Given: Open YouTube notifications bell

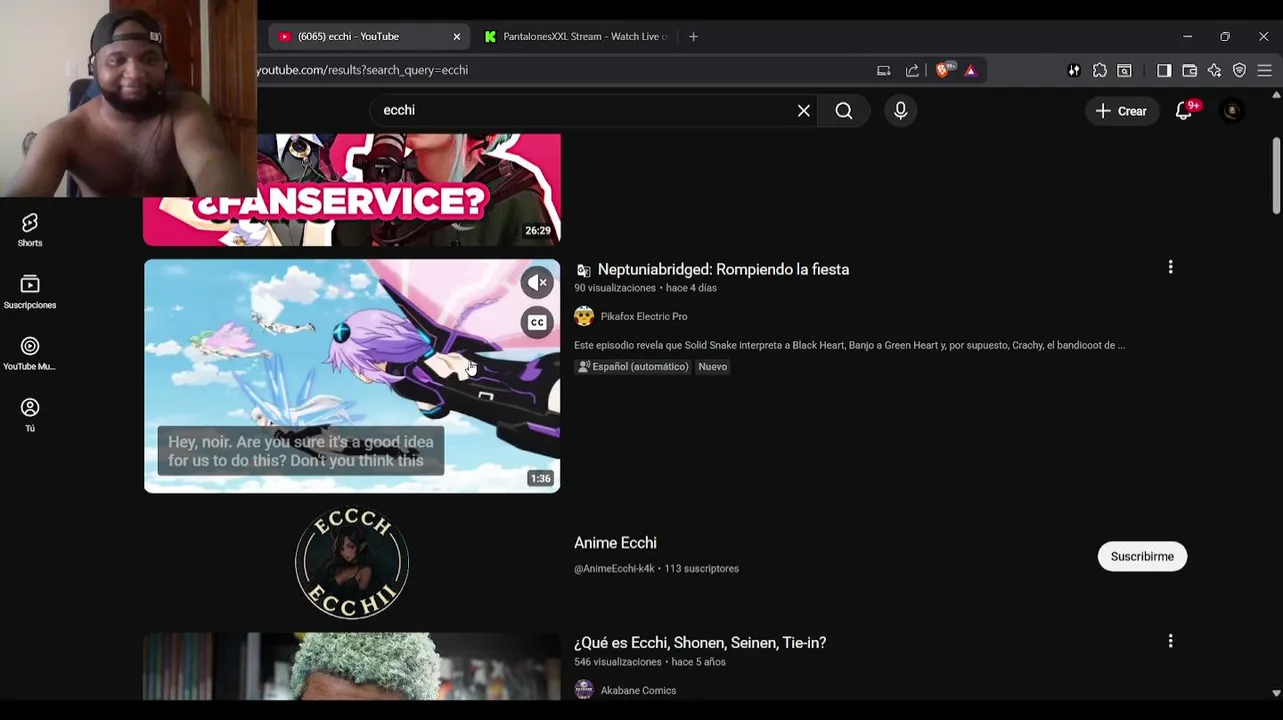Looking at the screenshot, I should (x=1184, y=111).
